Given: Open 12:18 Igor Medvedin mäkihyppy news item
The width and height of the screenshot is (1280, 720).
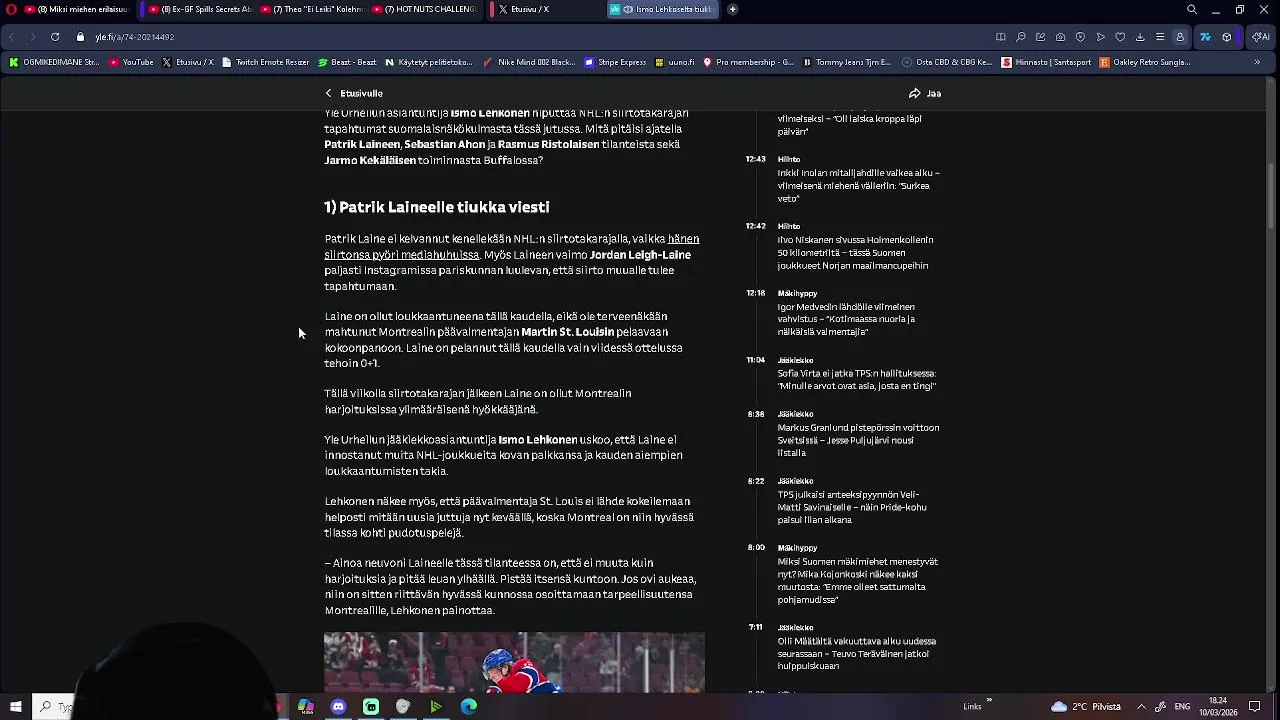Looking at the screenshot, I should point(846,319).
